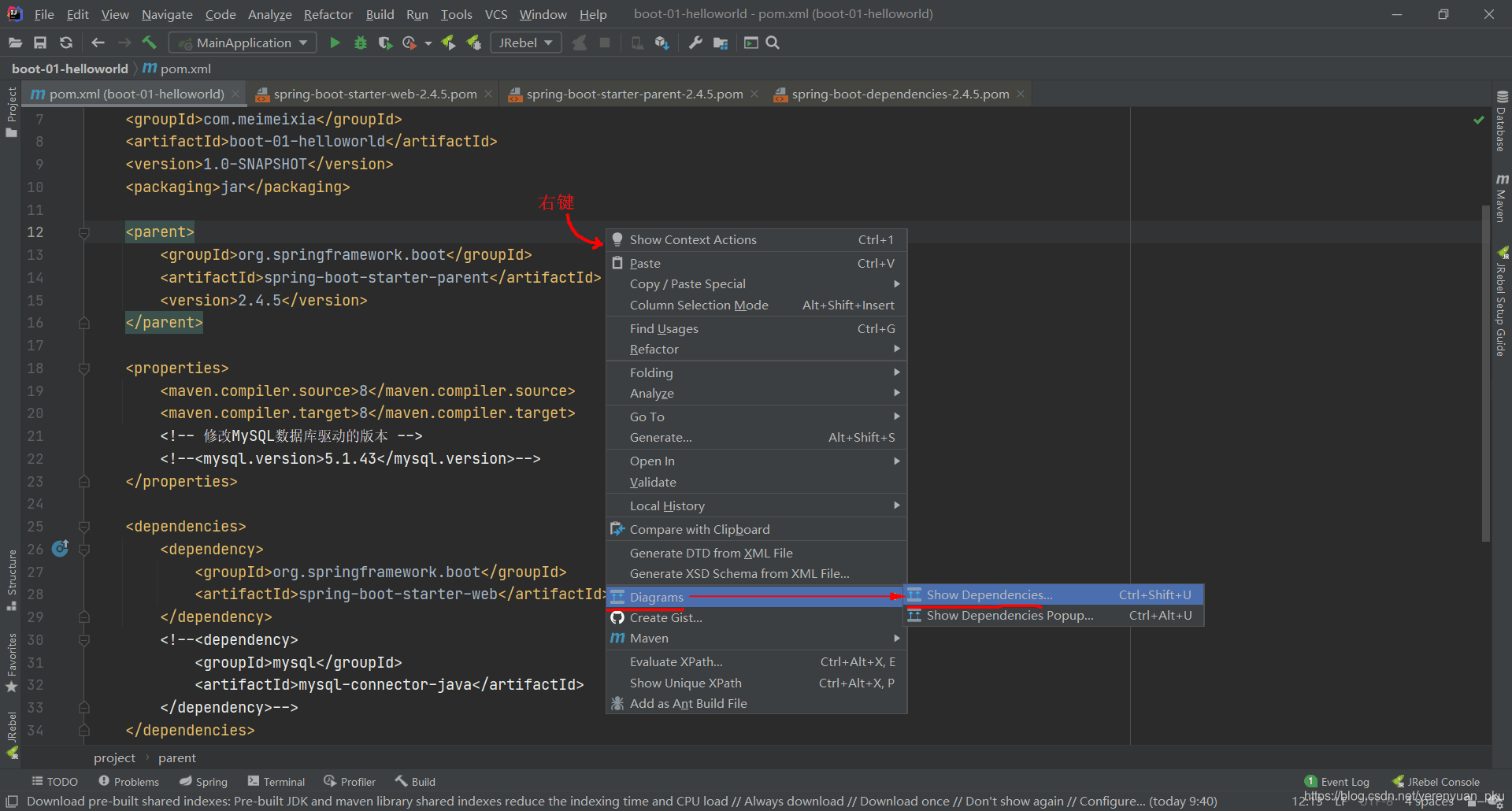Open the Terminal tool window button
The width and height of the screenshot is (1512, 811).
[276, 781]
